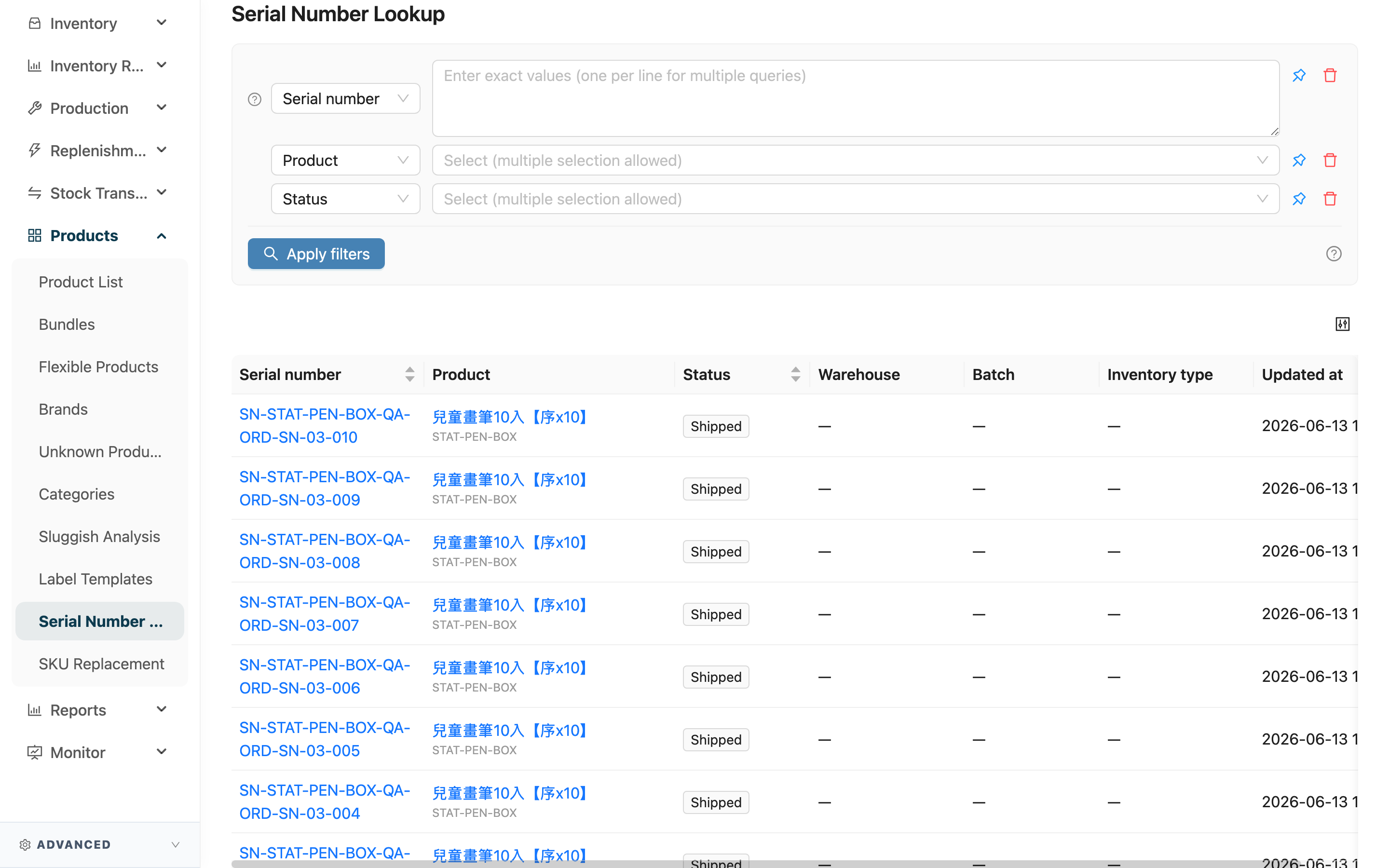Expand the Reports menu chevron

point(162,709)
